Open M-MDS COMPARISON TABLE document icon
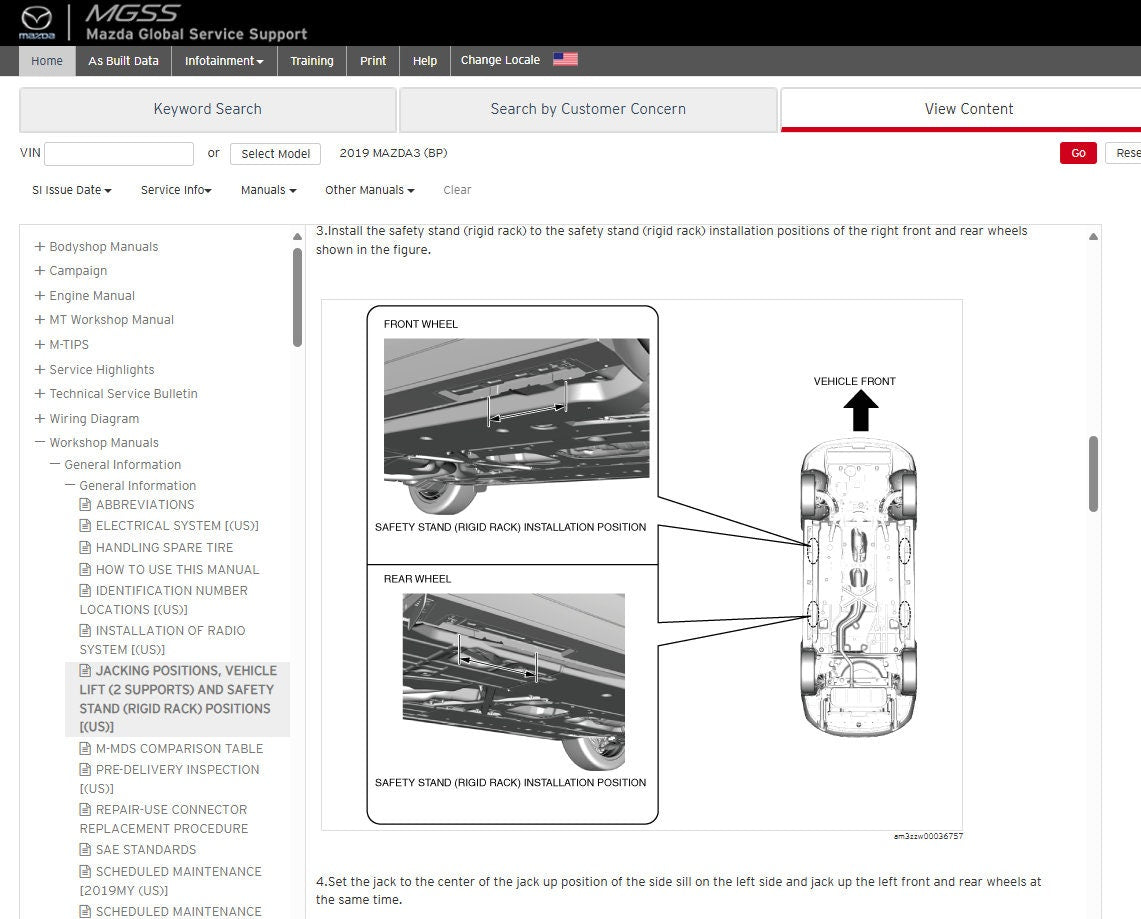The width and height of the screenshot is (1141, 919). [x=85, y=748]
